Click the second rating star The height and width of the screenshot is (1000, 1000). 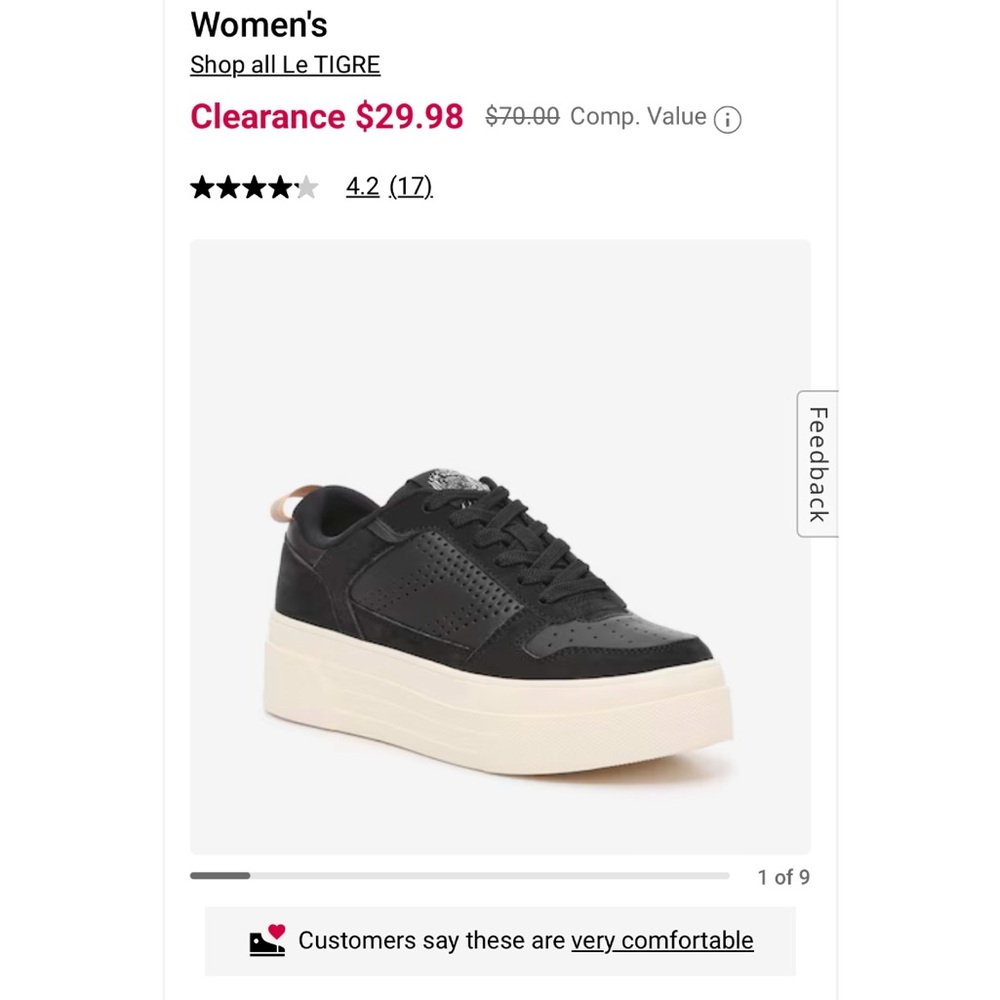226,186
